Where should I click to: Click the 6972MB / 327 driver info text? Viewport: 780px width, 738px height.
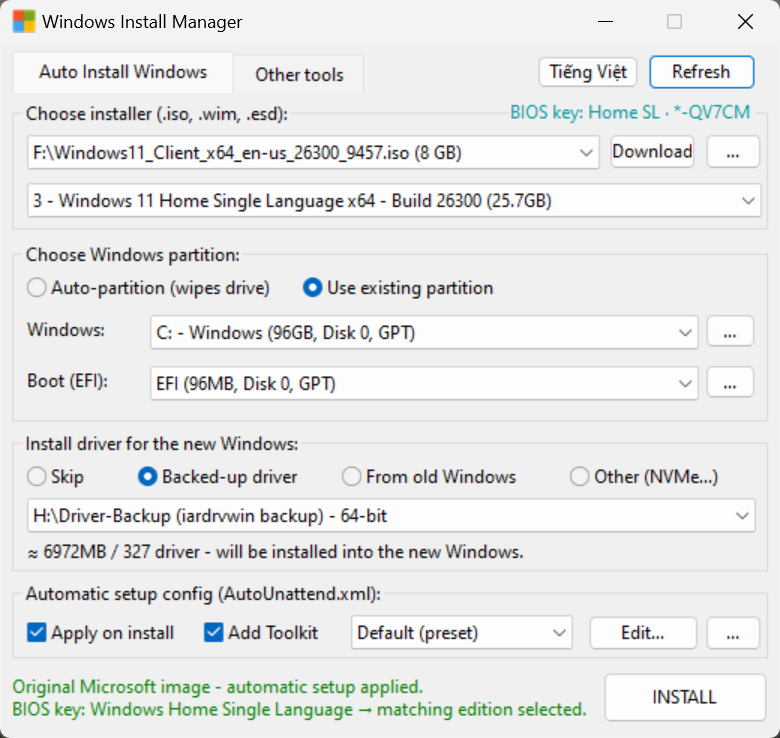tap(275, 552)
